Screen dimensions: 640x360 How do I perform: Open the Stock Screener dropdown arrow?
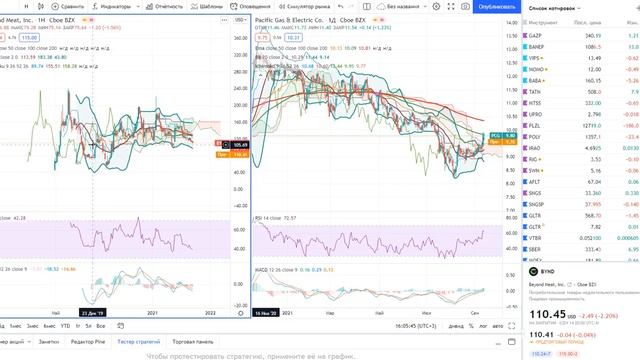[29, 342]
